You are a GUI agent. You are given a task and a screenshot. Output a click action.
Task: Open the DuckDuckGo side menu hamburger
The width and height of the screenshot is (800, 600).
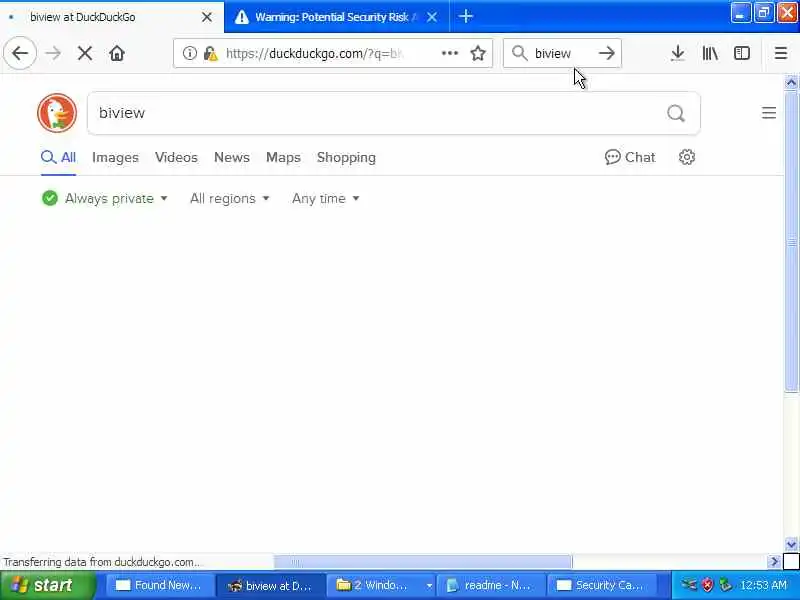click(769, 113)
